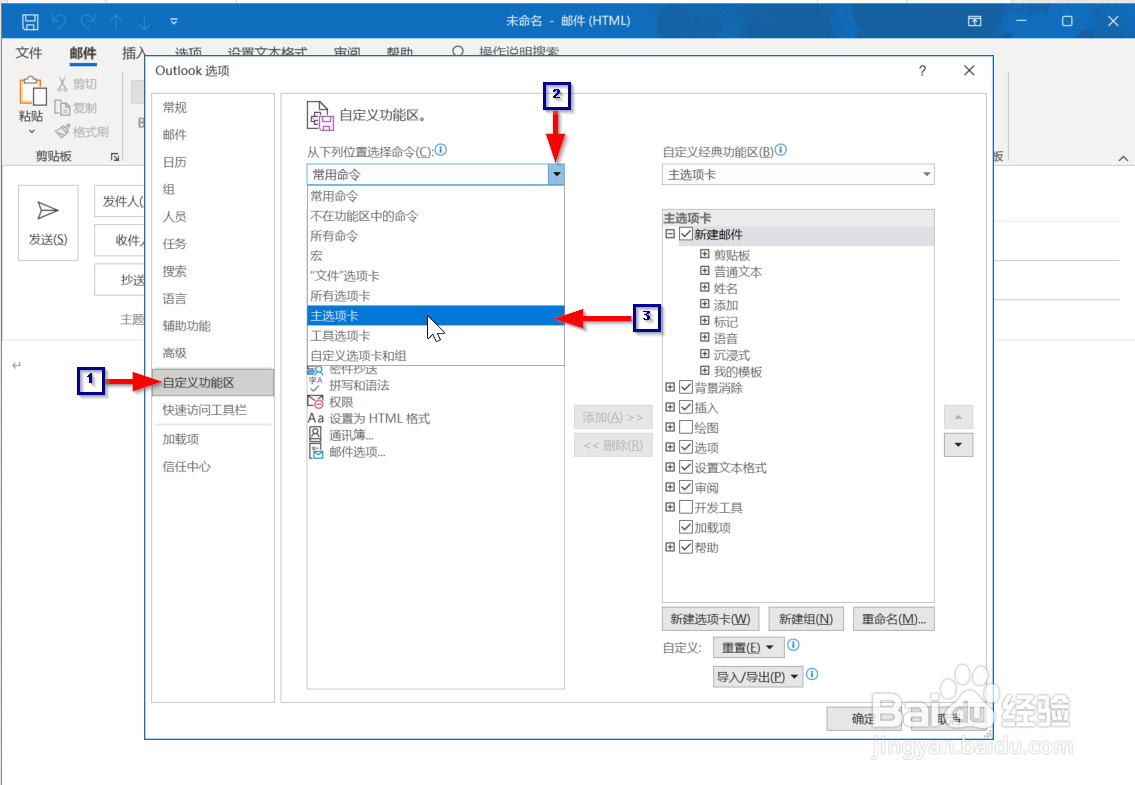Click the 重命名 button
1135x785 pixels.
click(893, 619)
